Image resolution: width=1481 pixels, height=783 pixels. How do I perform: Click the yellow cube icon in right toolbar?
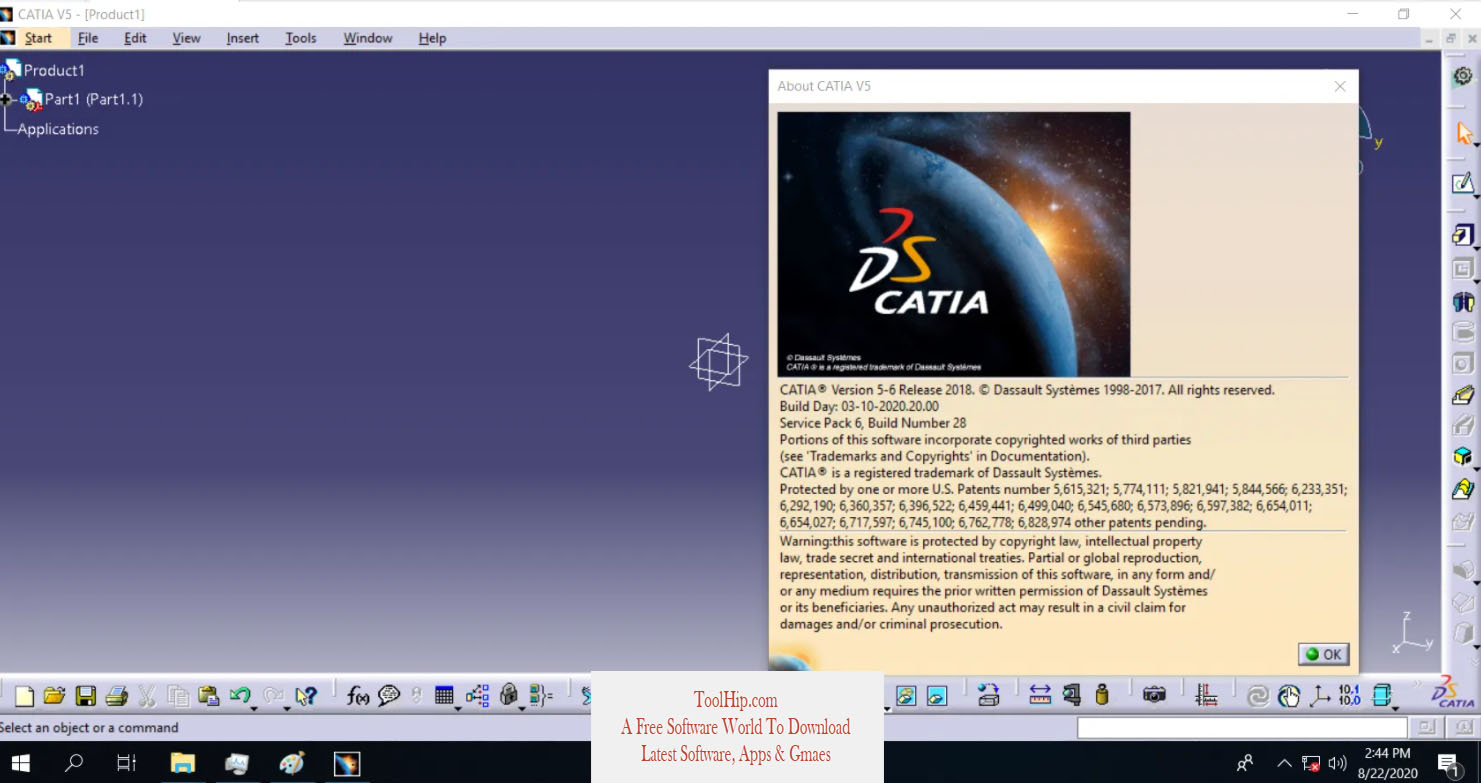point(1463,457)
